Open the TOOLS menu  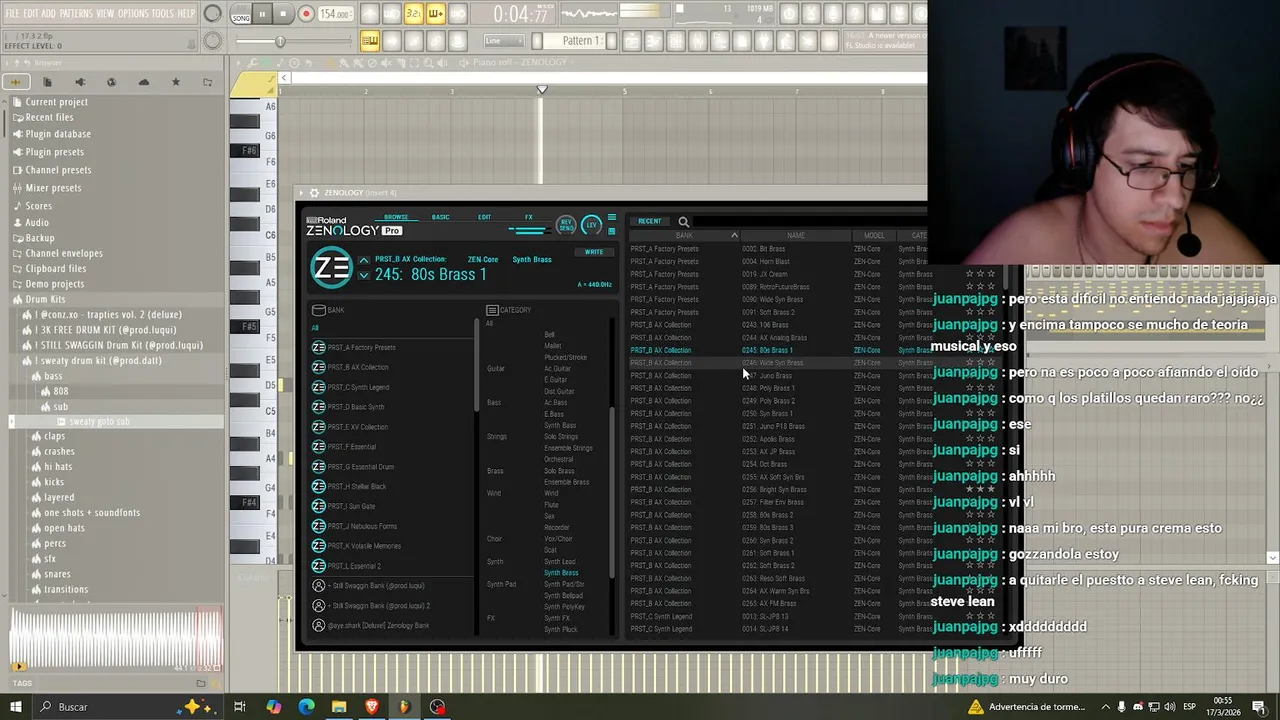[162, 13]
